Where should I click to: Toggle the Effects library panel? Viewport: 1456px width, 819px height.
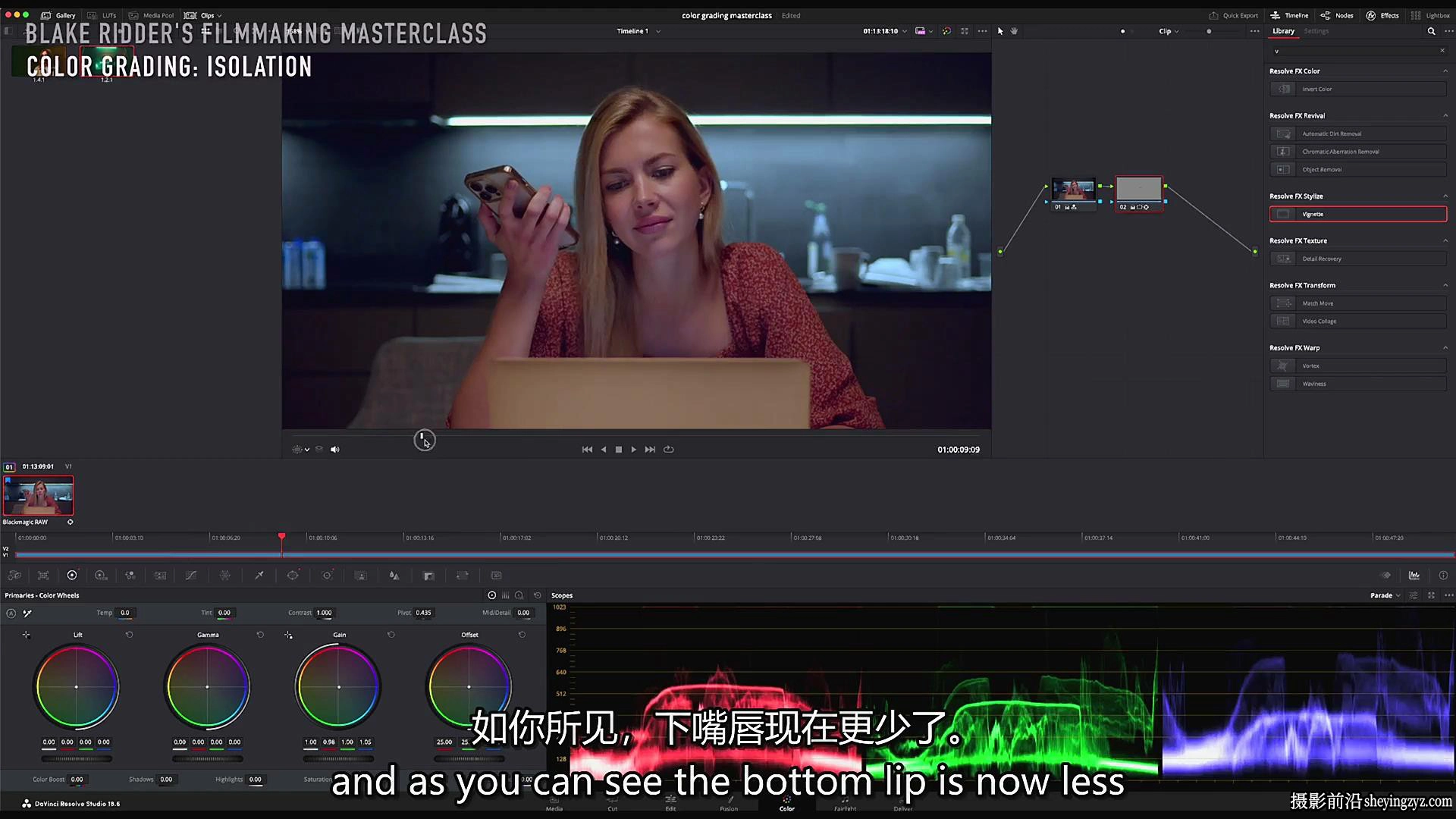(x=1382, y=15)
